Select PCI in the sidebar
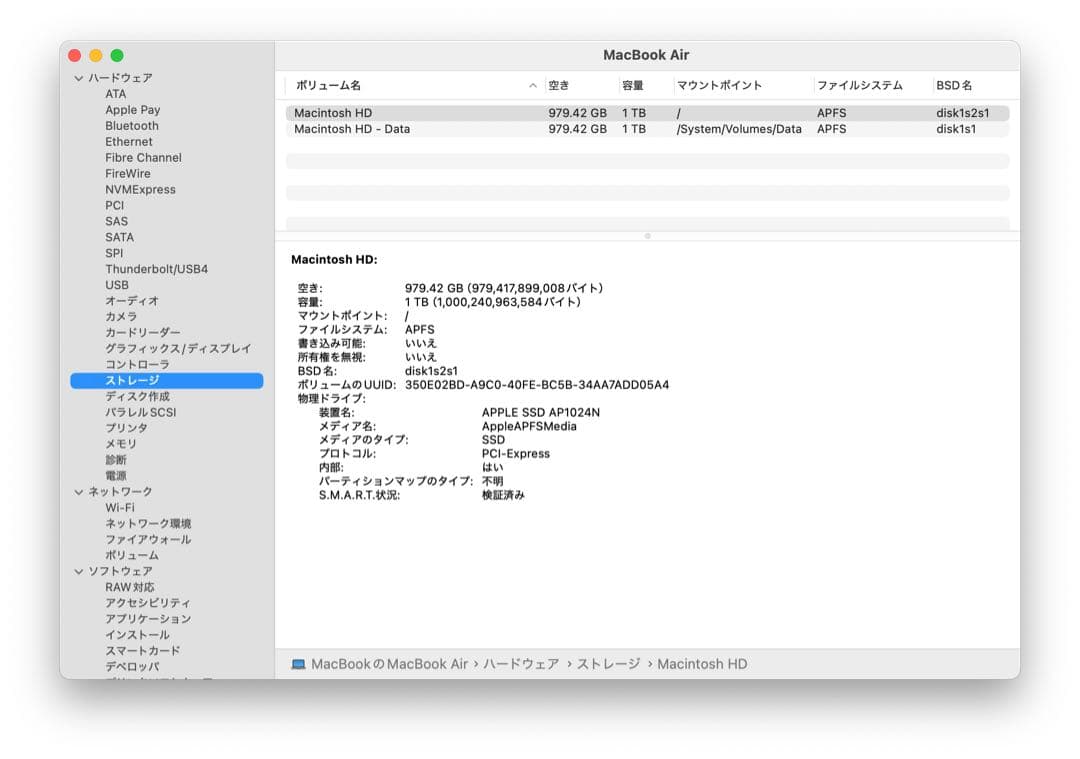Image resolution: width=1080 pixels, height=759 pixels. (x=114, y=205)
